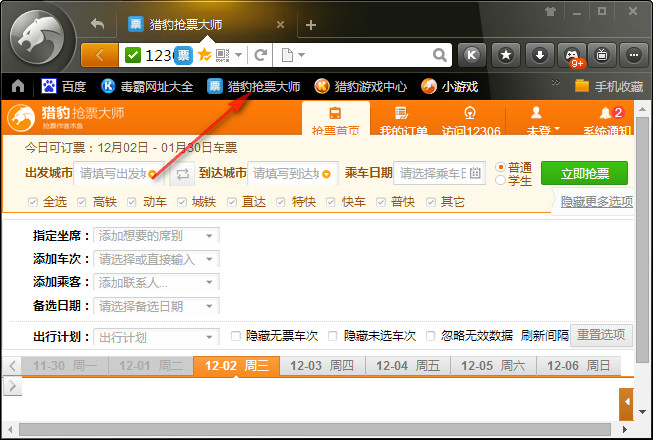Expand the 出行计划 dropdown
Screen dimensions: 653x440
point(157,337)
